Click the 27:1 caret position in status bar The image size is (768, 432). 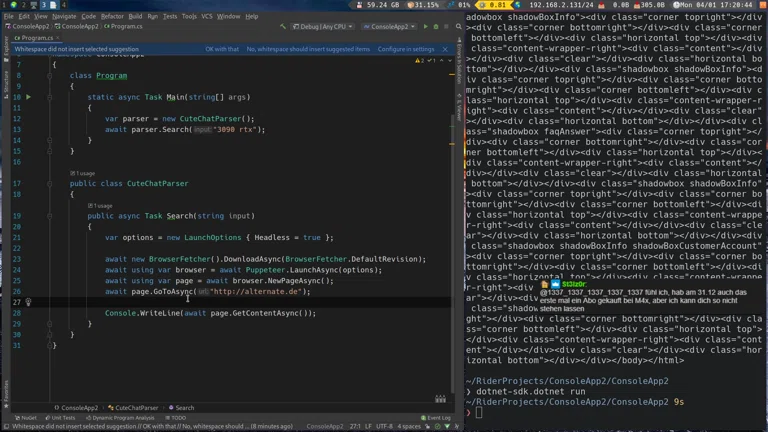355,427
